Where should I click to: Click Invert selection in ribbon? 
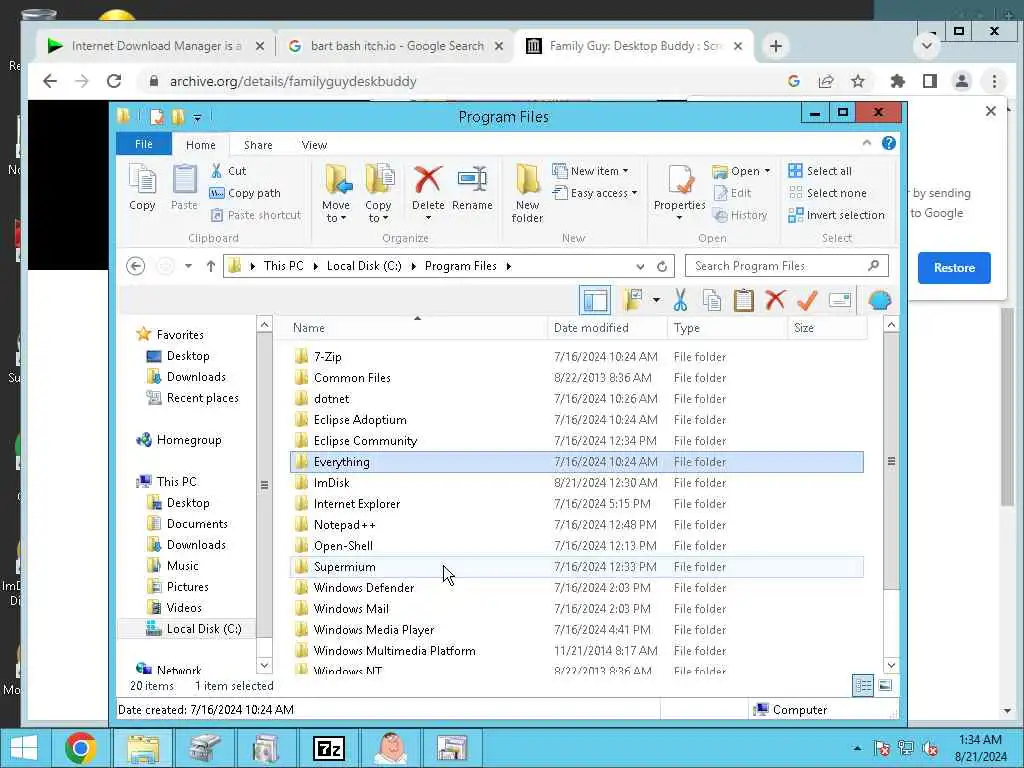(837, 215)
